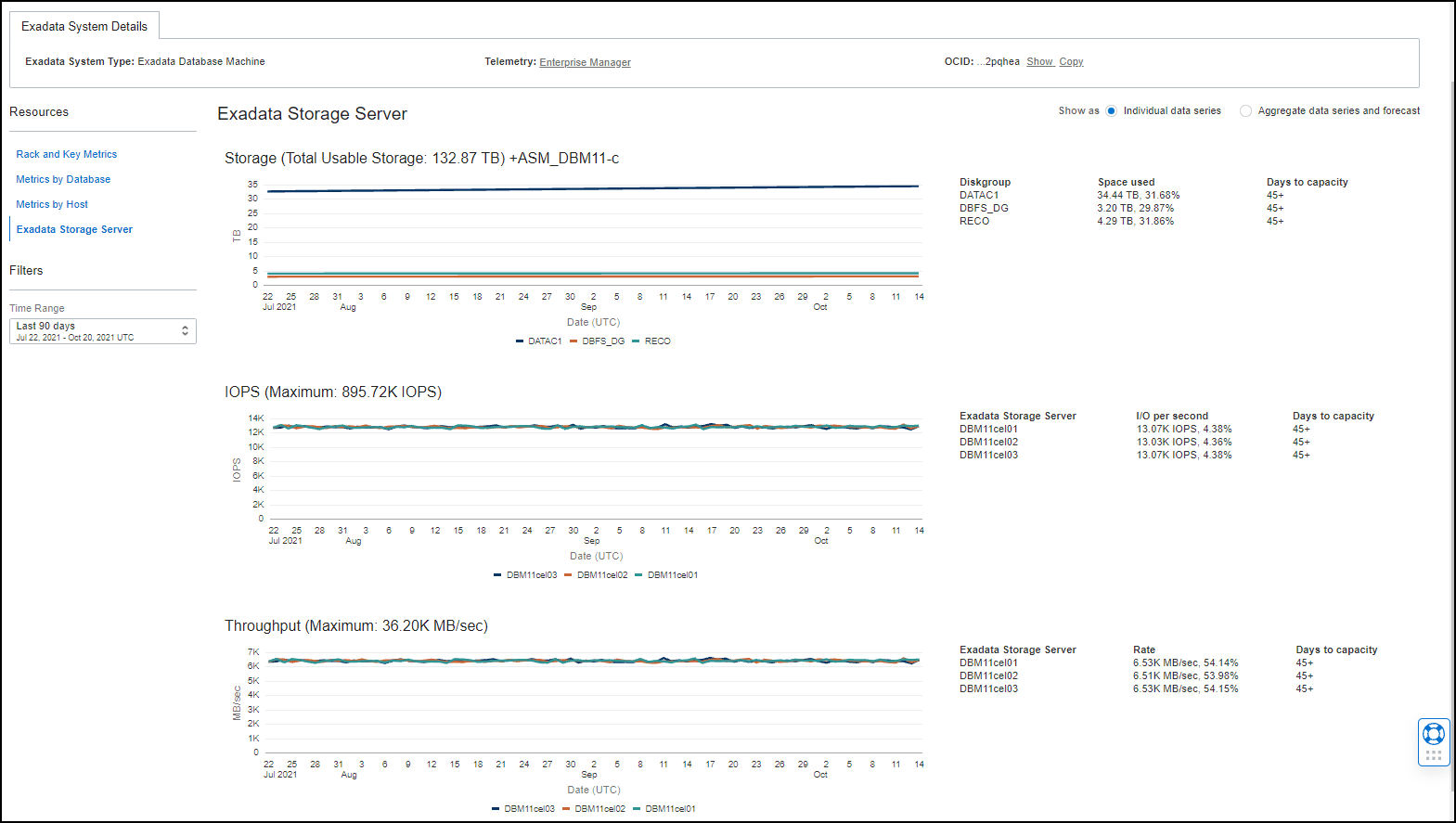Open Rack and Key Metrics section
Viewport: 1456px width, 823px height.
point(67,154)
